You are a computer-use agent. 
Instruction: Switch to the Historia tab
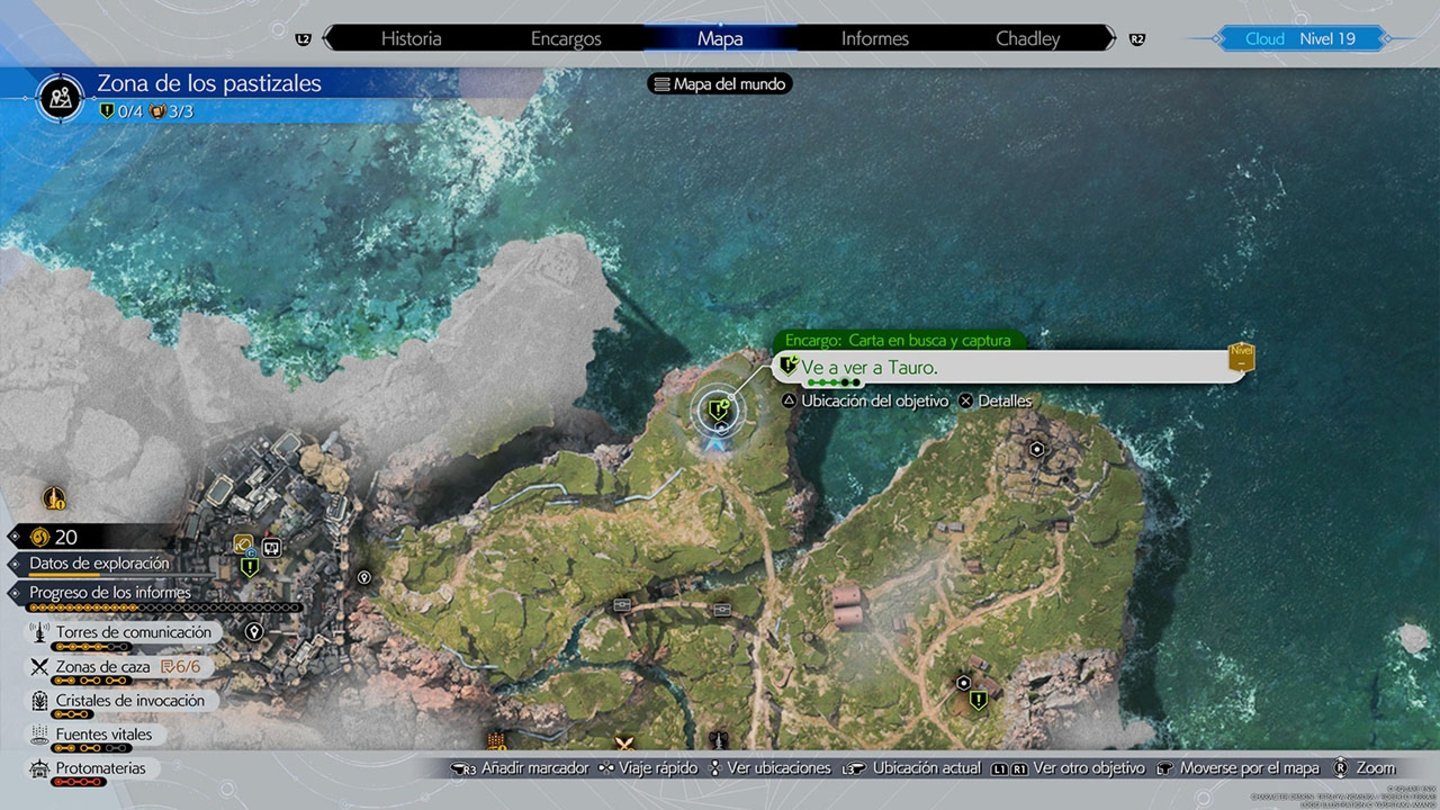click(x=411, y=39)
